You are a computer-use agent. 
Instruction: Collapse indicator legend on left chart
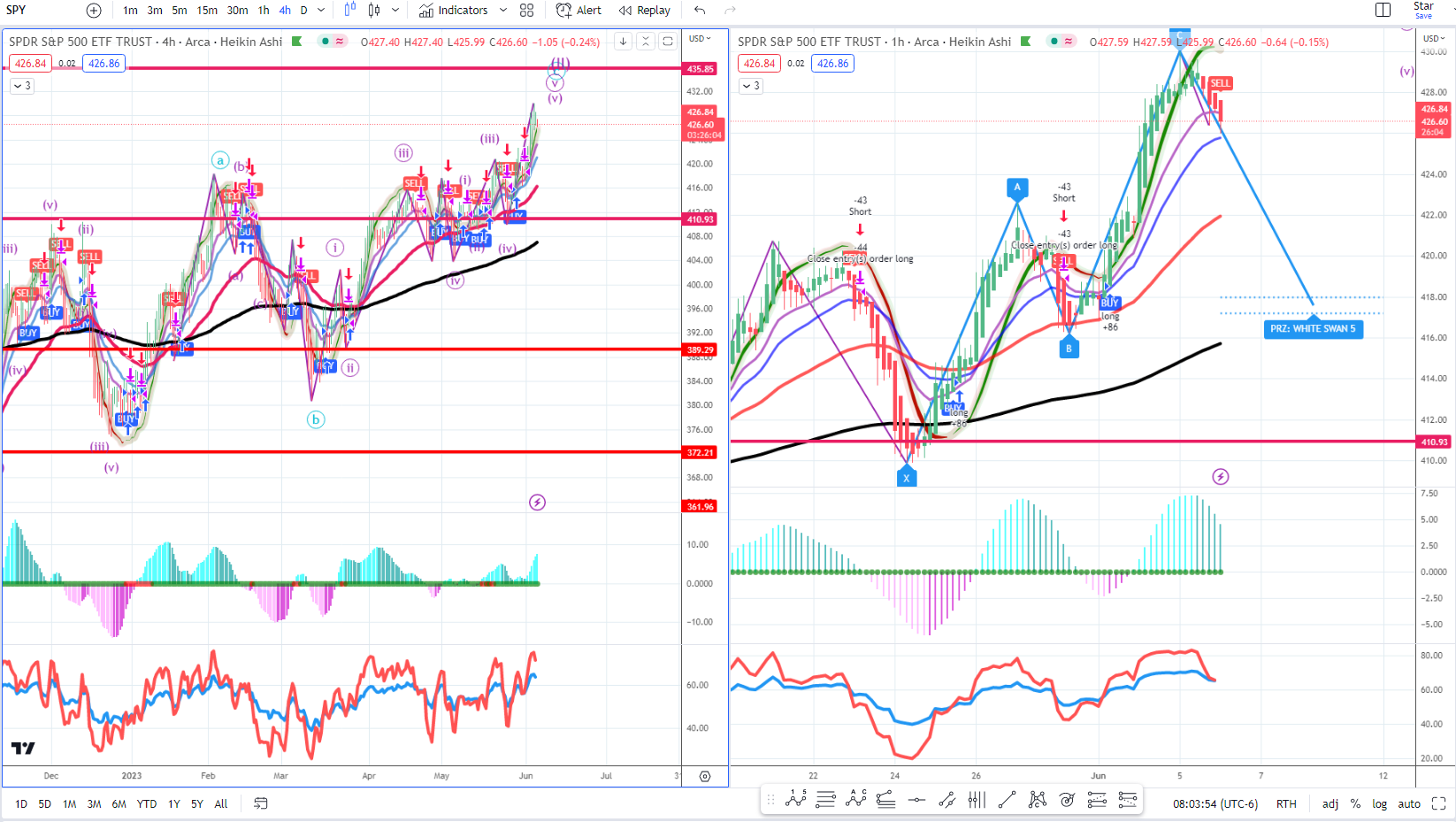pos(22,86)
